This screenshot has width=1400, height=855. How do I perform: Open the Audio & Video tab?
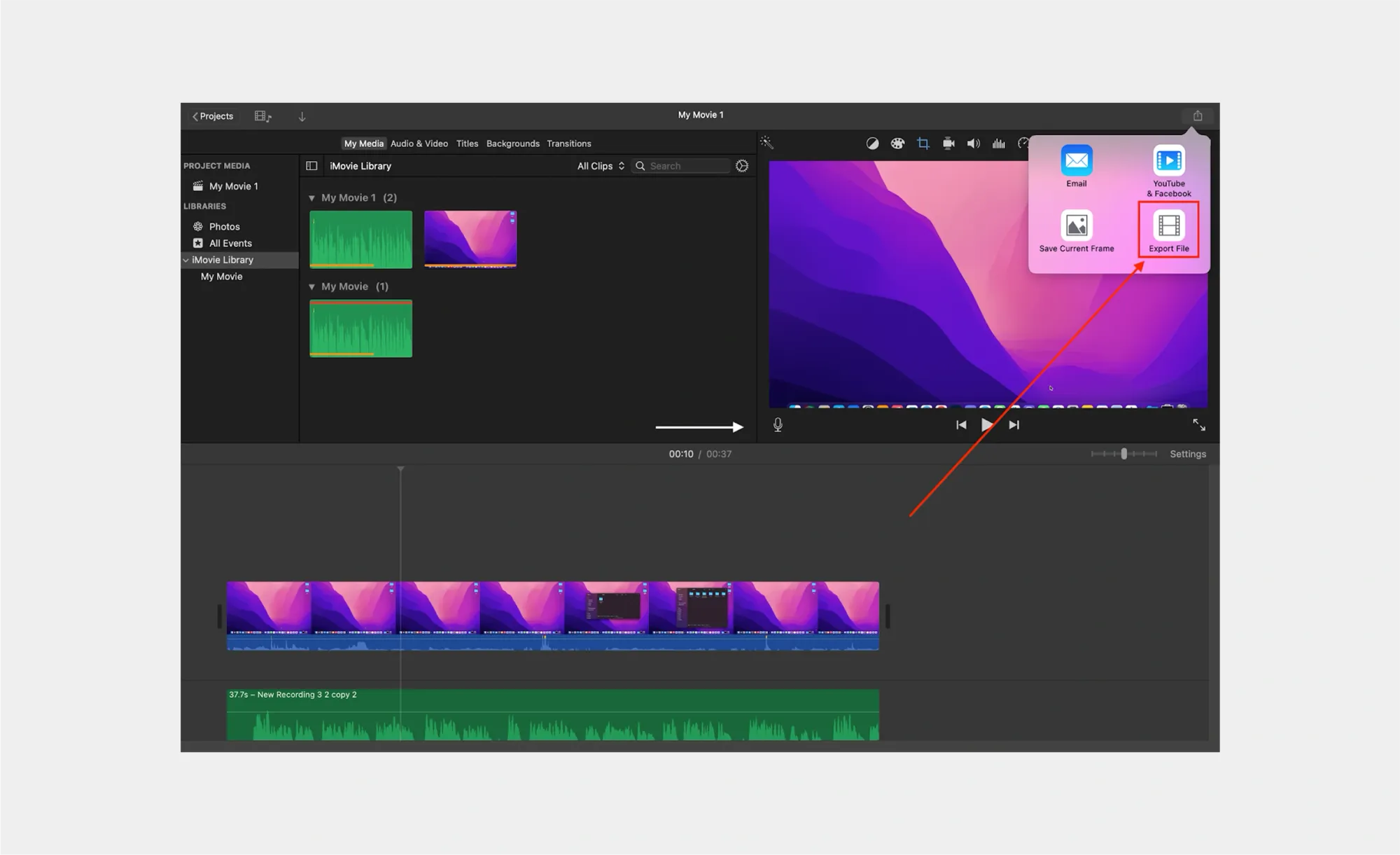point(419,144)
